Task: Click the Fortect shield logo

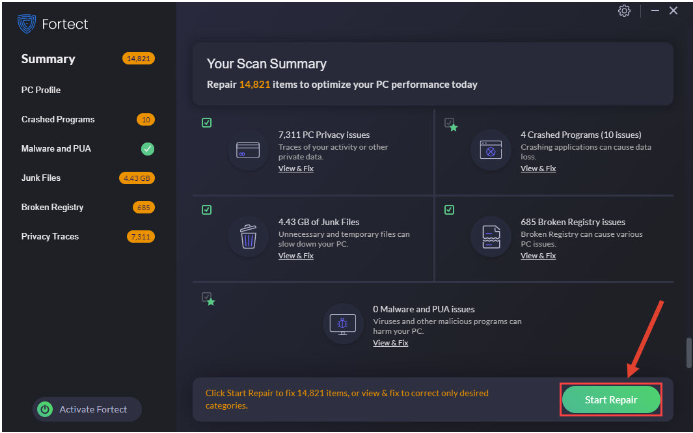Action: (27, 22)
